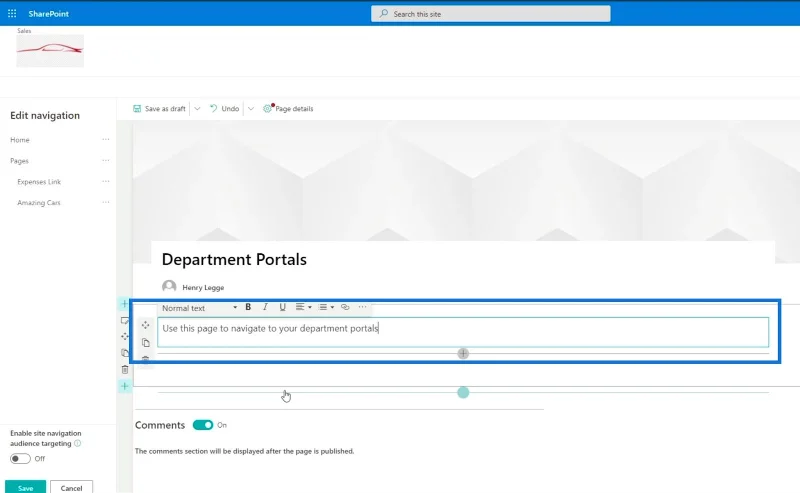This screenshot has width=800, height=493.
Task: Open the bulleted list dropdown
Action: (x=326, y=307)
